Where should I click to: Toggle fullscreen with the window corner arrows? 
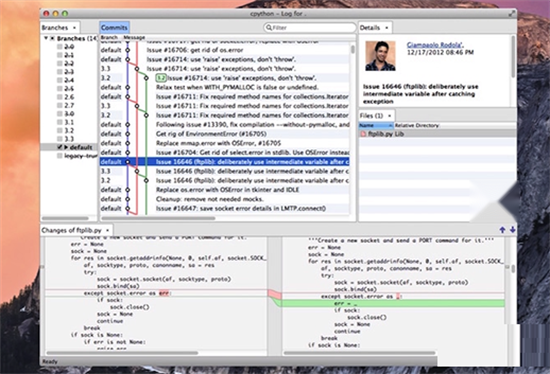pos(512,14)
